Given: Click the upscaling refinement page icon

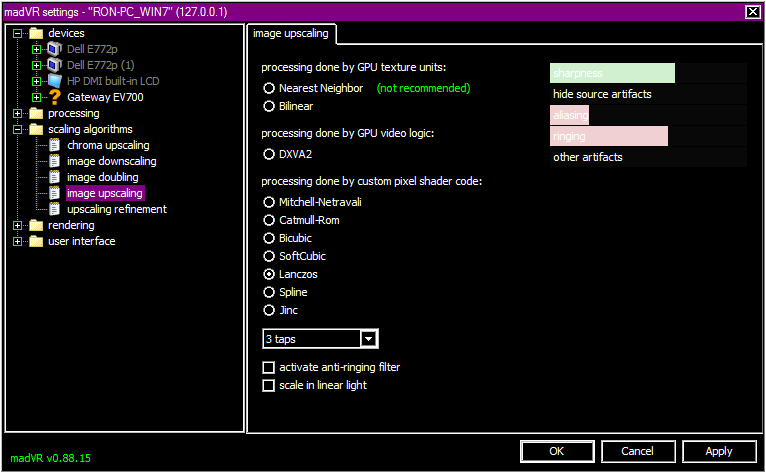Looking at the screenshot, I should 55,209.
